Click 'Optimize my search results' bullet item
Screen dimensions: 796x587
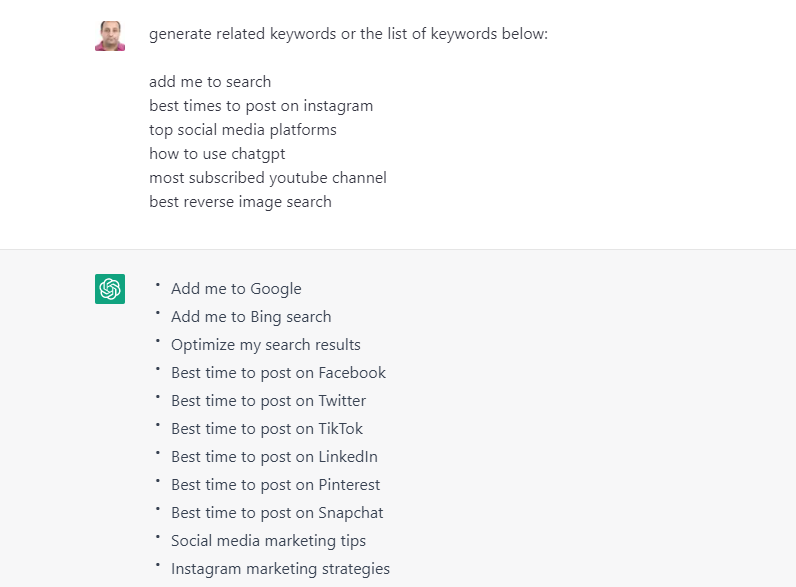point(266,345)
